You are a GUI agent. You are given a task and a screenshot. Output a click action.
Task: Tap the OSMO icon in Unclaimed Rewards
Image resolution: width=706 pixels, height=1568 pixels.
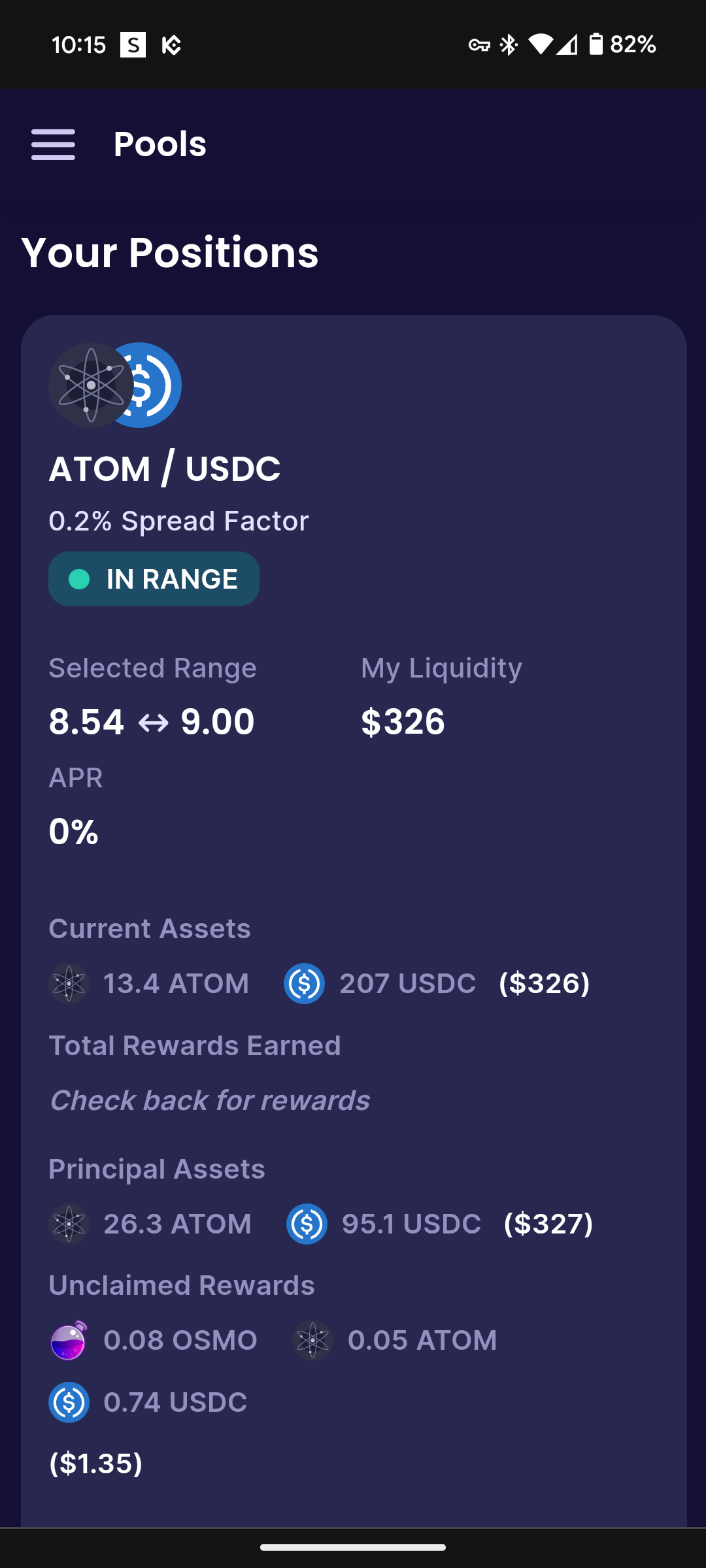pos(69,1340)
